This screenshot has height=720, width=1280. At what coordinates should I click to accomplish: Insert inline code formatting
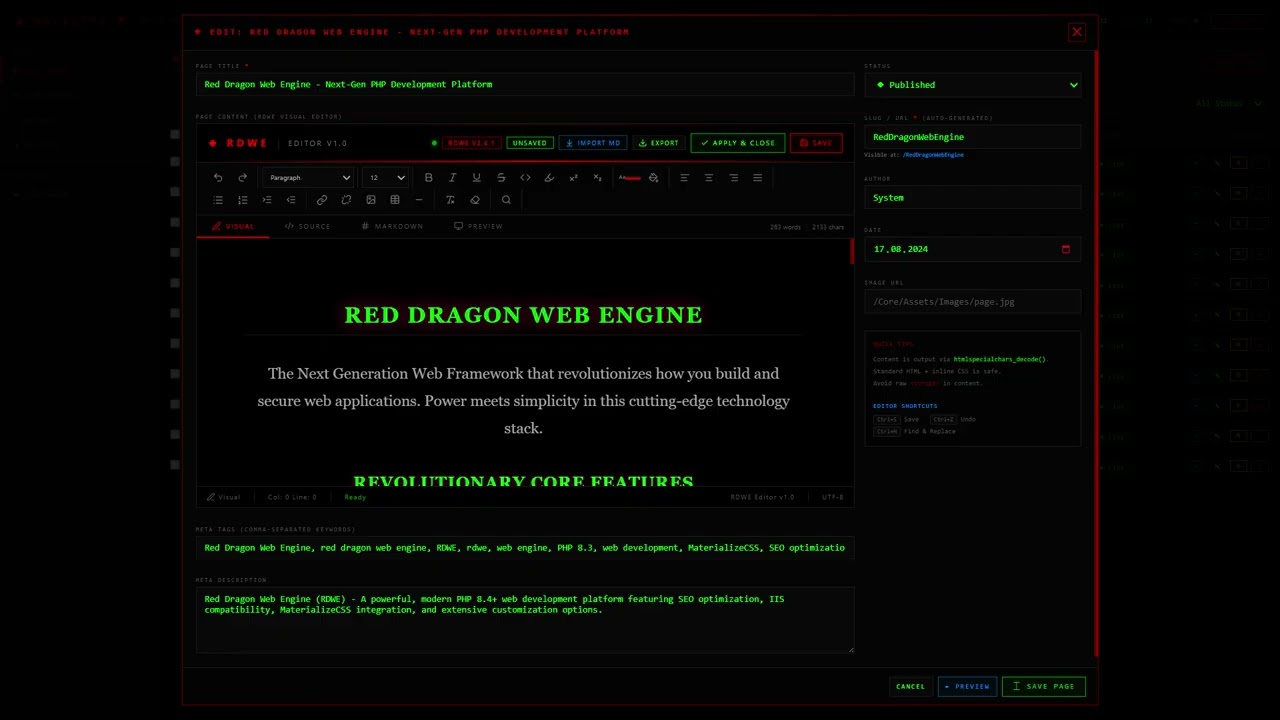click(x=525, y=178)
